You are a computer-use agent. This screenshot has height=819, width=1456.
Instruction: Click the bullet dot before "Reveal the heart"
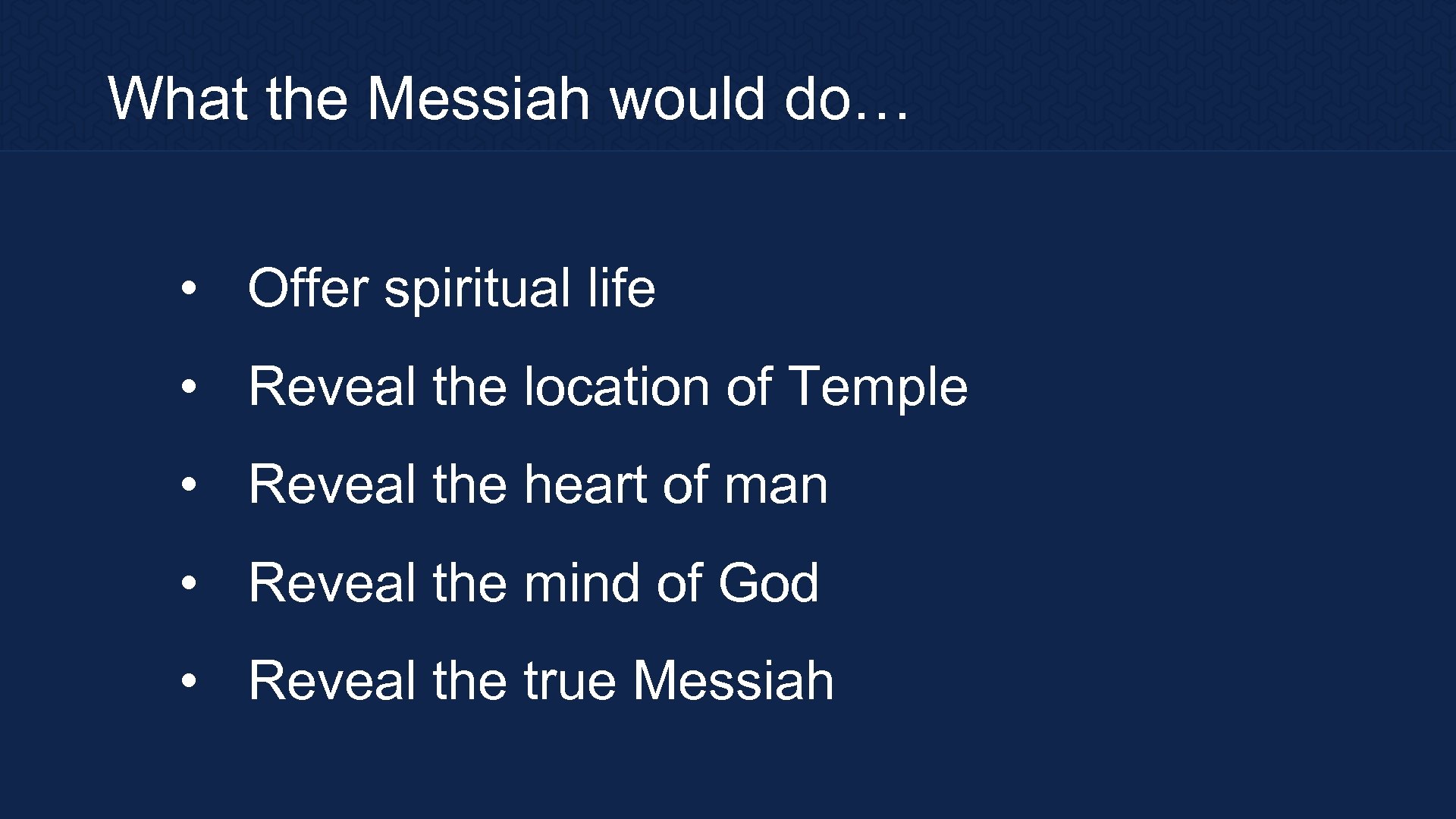189,484
